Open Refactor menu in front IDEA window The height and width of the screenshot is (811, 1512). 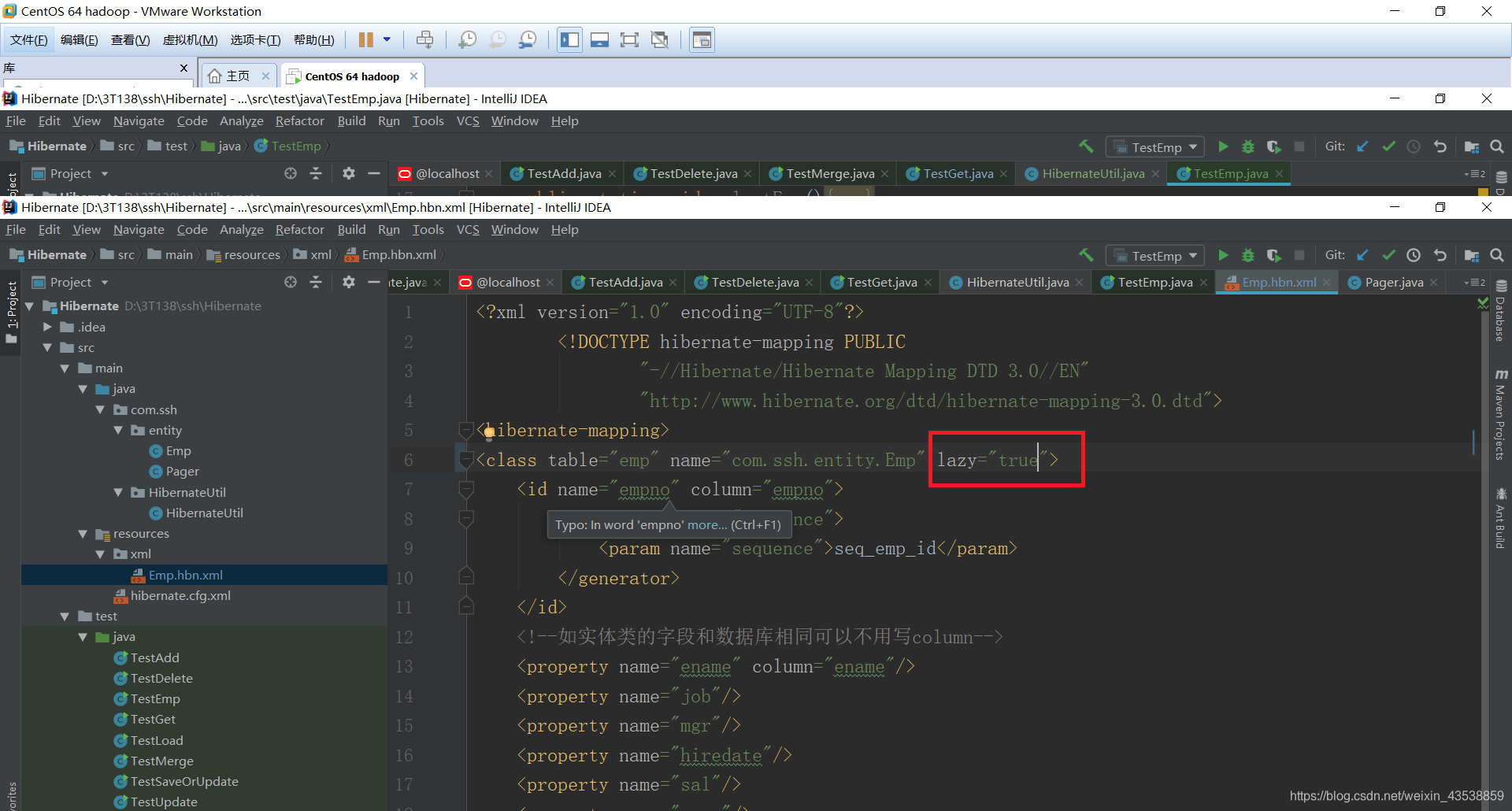tap(299, 229)
